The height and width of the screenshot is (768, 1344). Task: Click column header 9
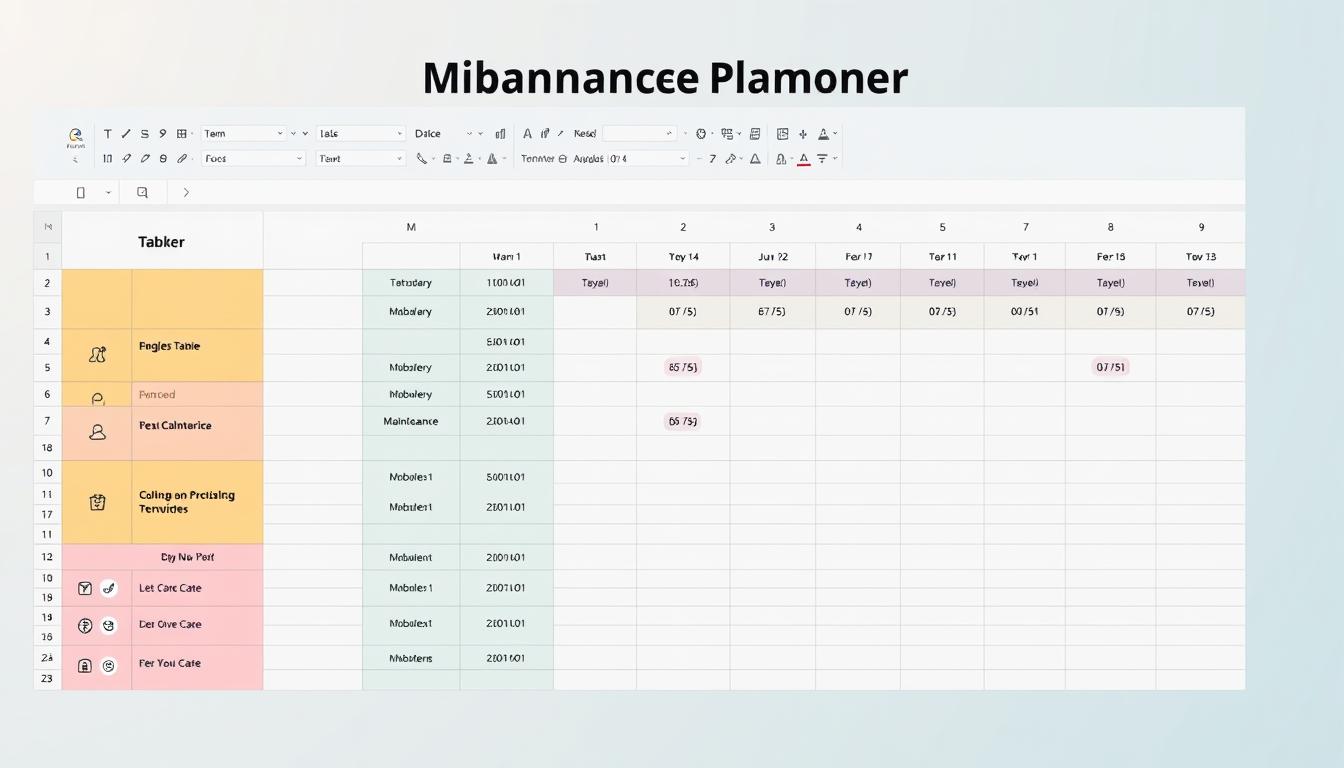pyautogui.click(x=1201, y=227)
